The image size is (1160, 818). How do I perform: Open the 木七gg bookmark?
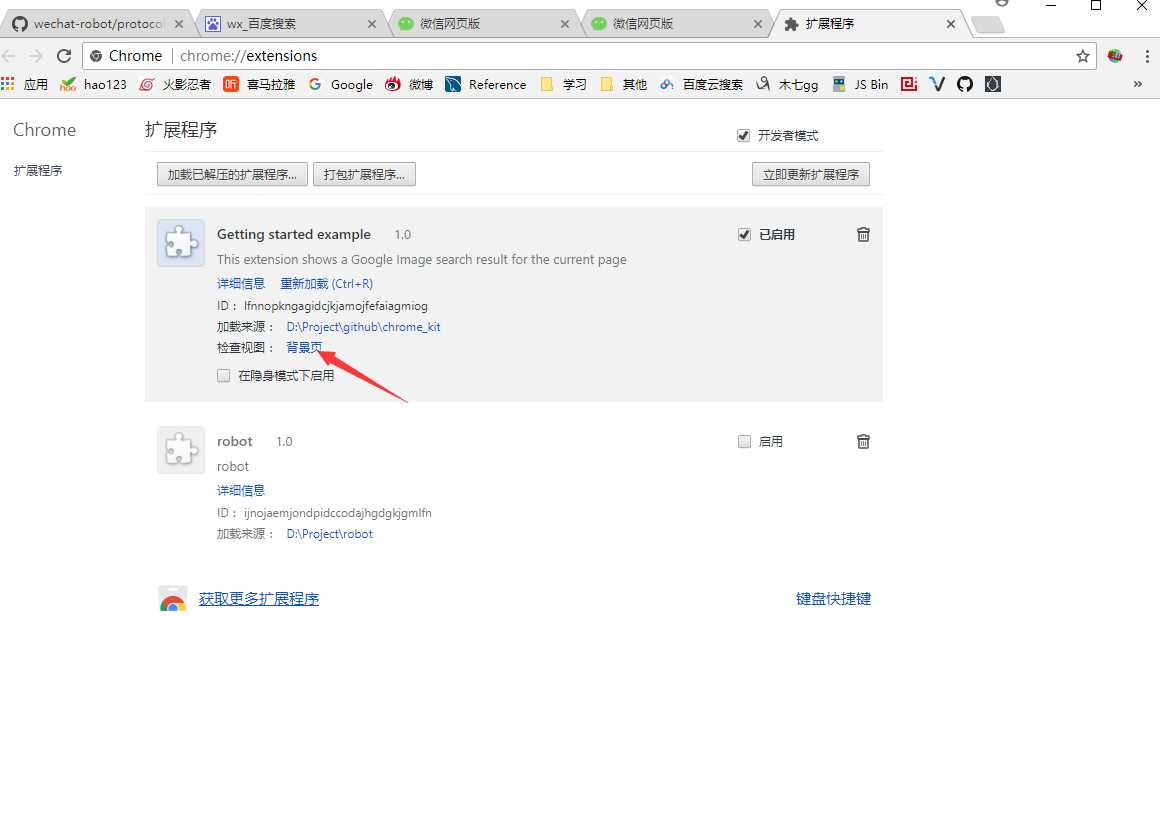[x=786, y=84]
